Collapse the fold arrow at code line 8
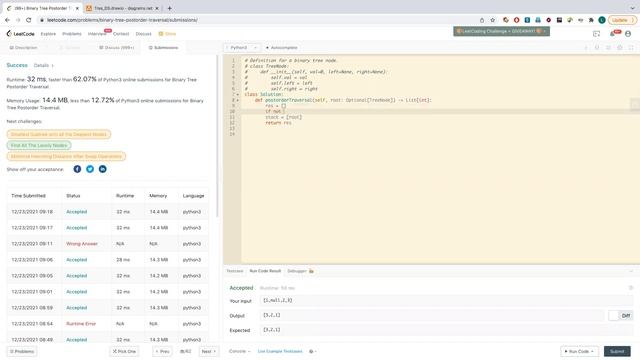640x360 pixels. [x=238, y=100]
